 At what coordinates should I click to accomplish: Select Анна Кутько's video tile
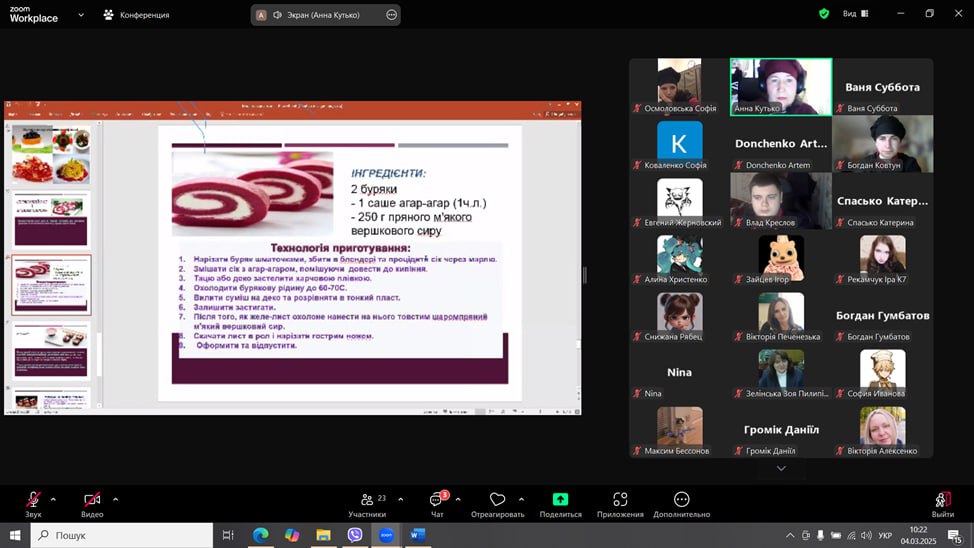pyautogui.click(x=781, y=87)
